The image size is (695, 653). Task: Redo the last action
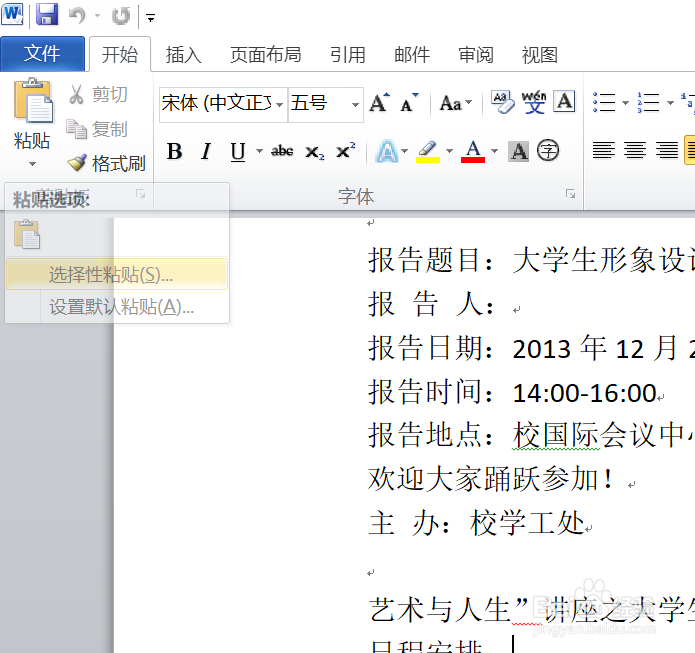coord(121,16)
